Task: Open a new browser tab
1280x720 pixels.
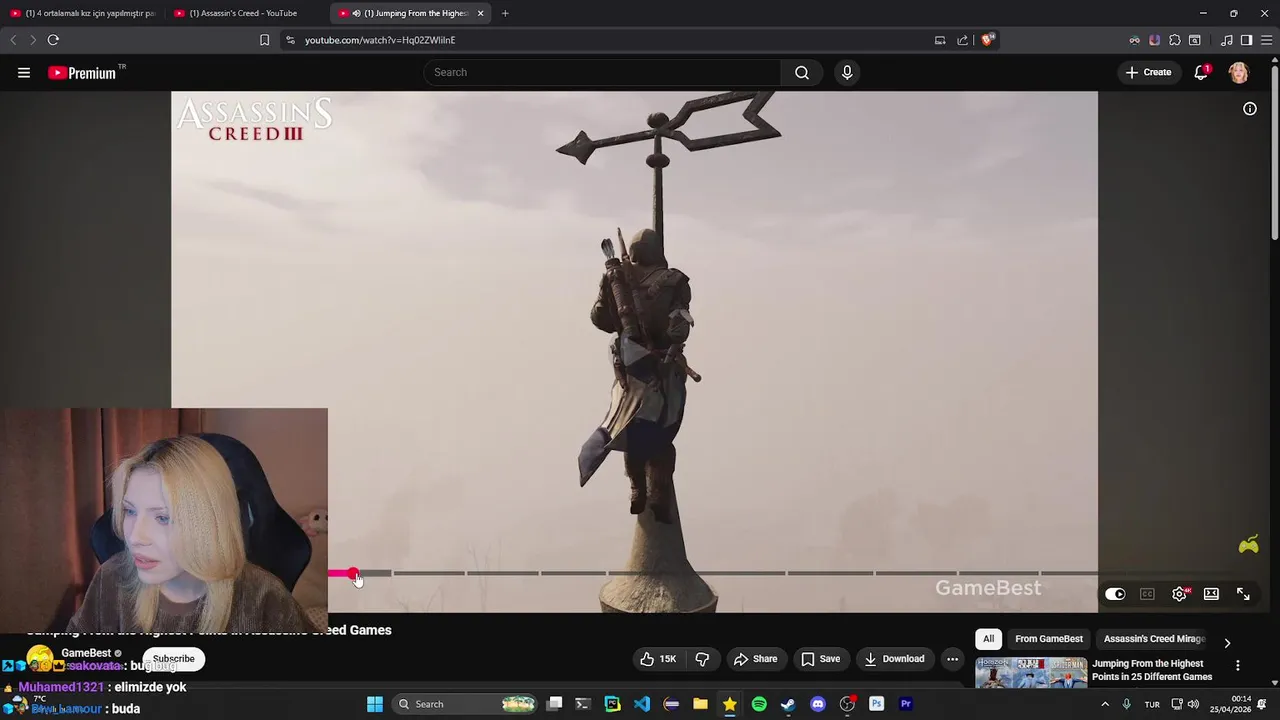Action: tap(505, 13)
